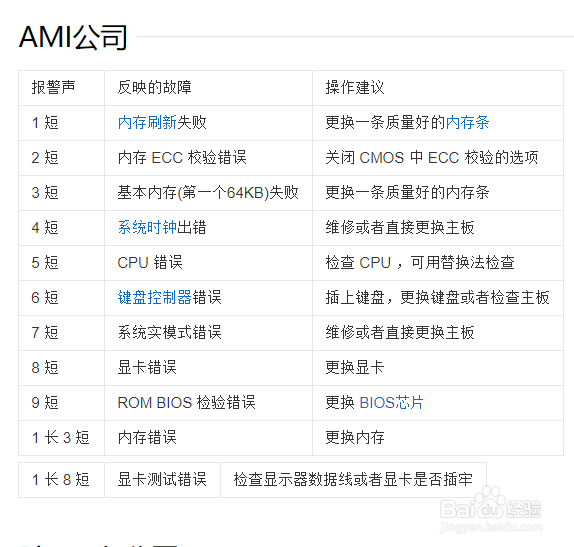
Task: Open the 内存条 link in 1 短 row
Action: [x=467, y=123]
